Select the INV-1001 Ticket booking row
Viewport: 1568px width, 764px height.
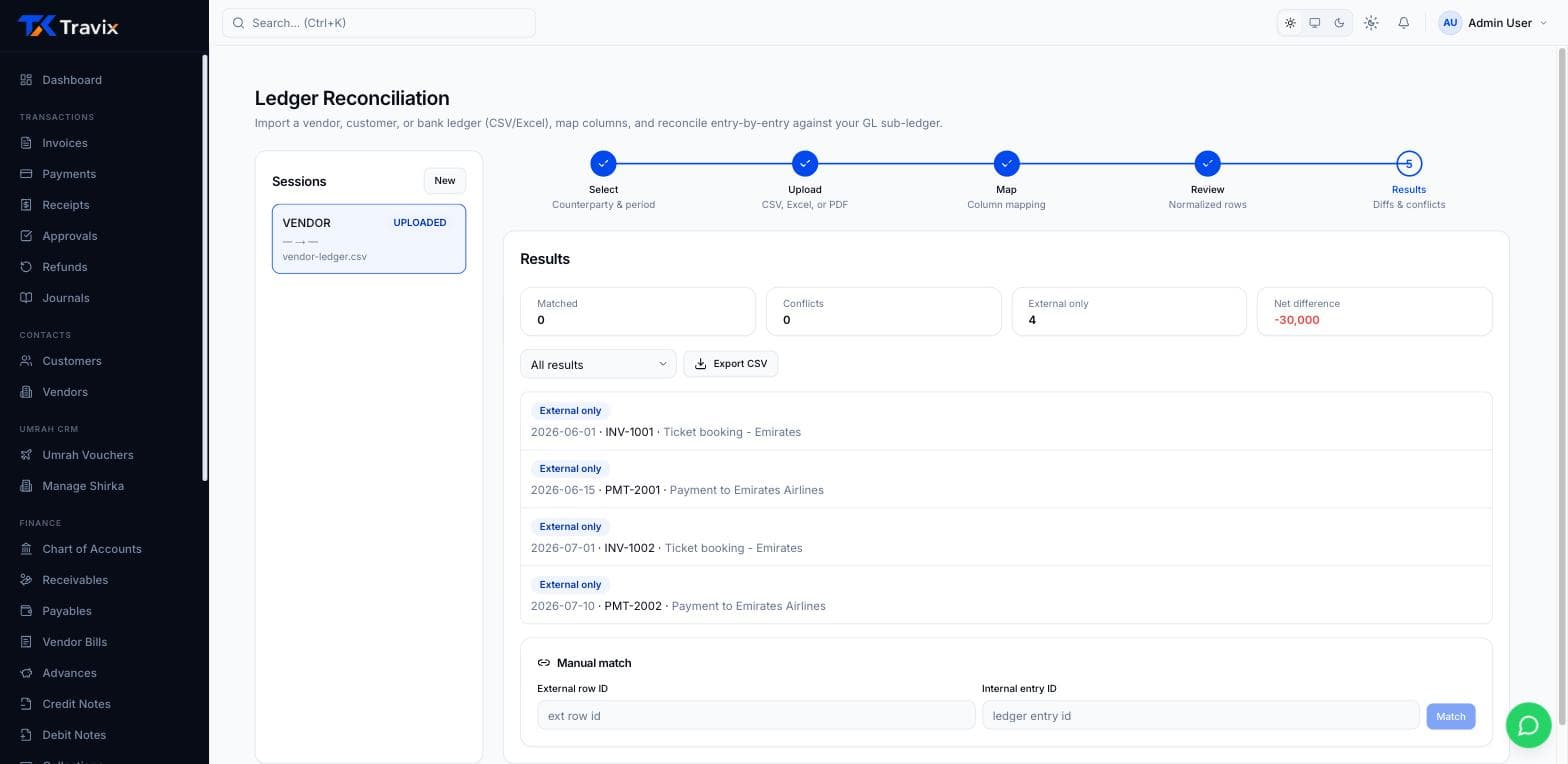(1006, 421)
